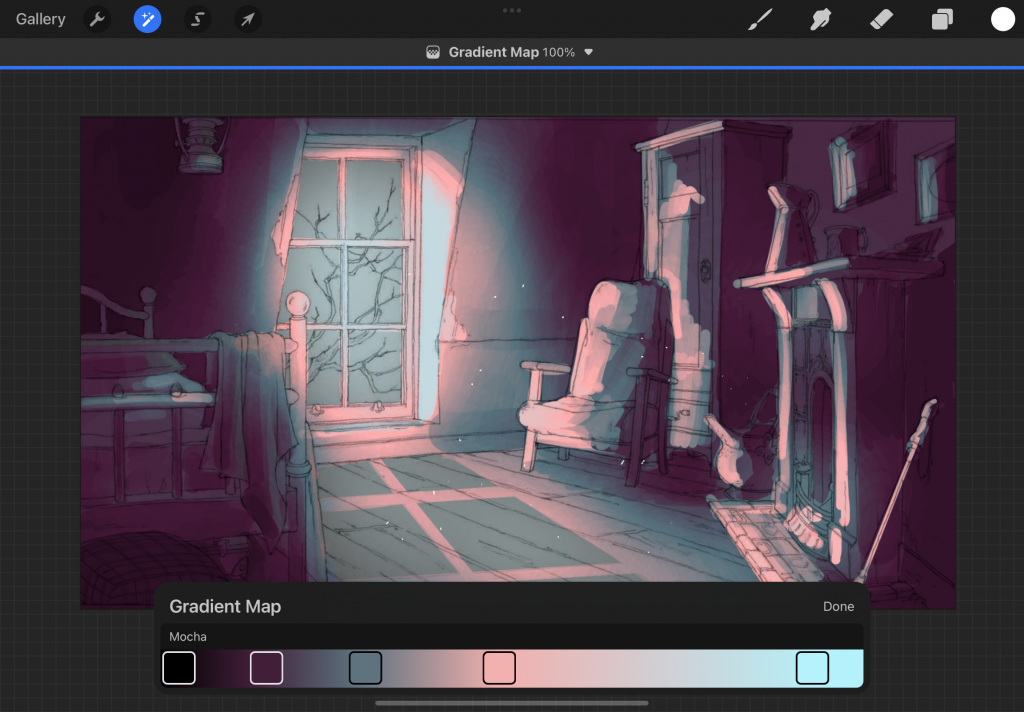Open the Layers panel
Screen dimensions: 1024x712
point(942,19)
